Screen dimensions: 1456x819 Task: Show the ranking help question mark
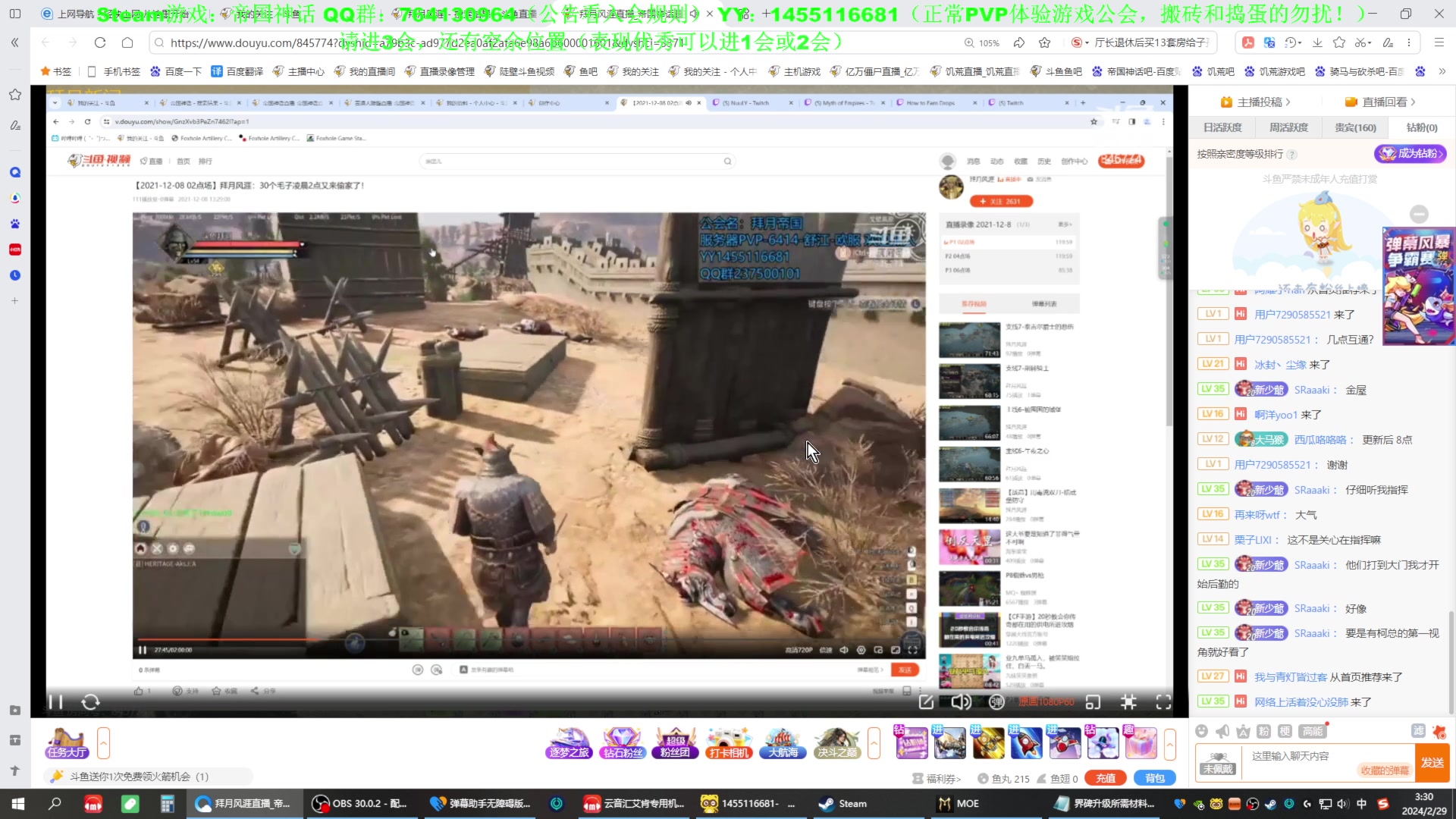[x=1292, y=155]
